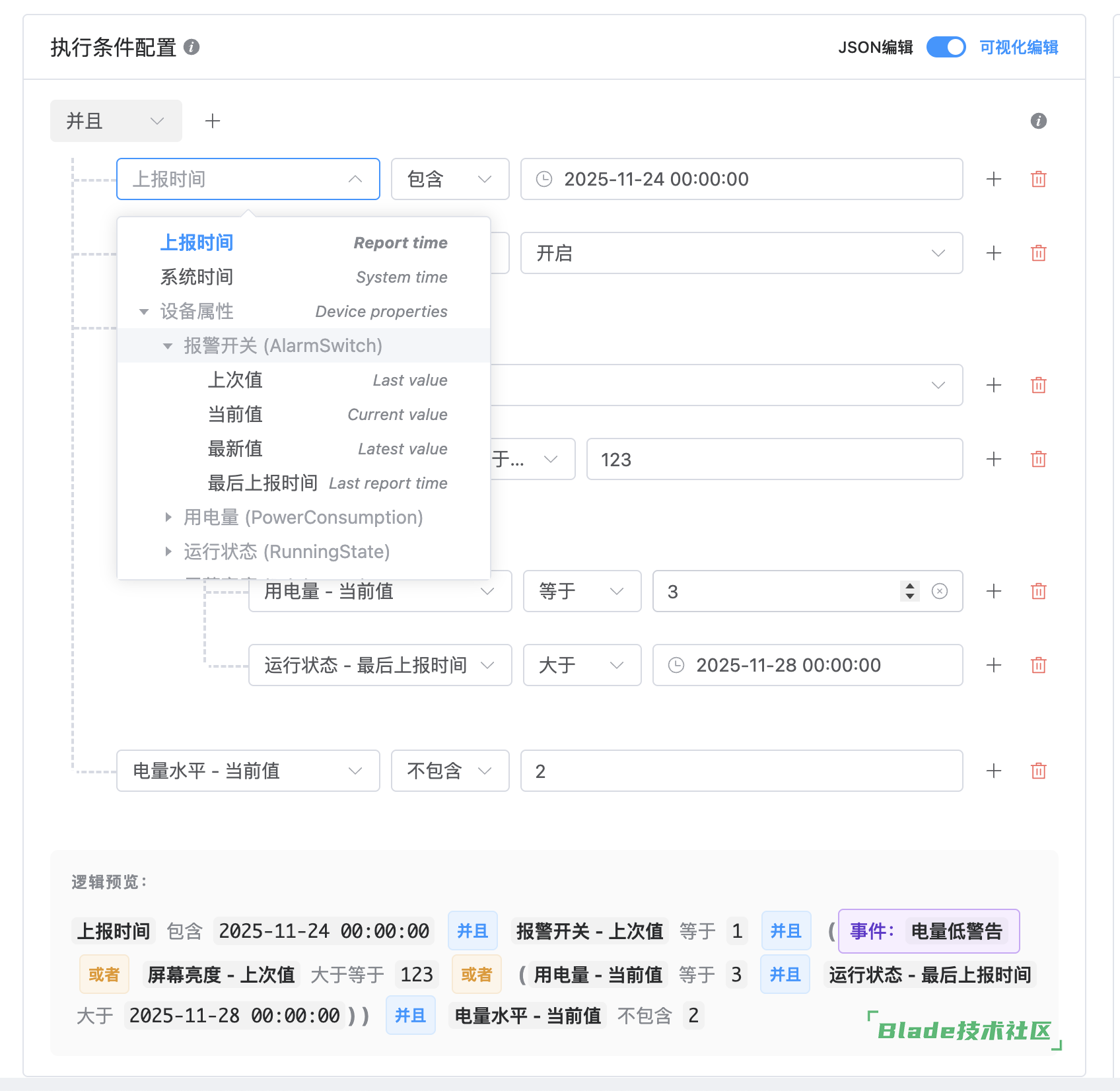1120x1091 pixels.
Task: Expand the 用电量 (PowerConsumption) tree node
Action: (168, 517)
